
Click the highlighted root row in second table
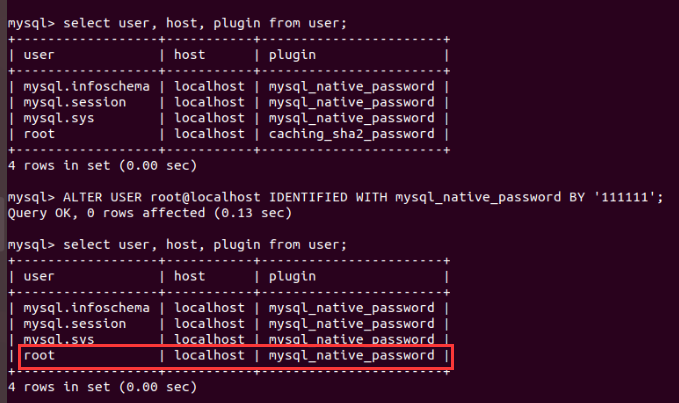236,356
